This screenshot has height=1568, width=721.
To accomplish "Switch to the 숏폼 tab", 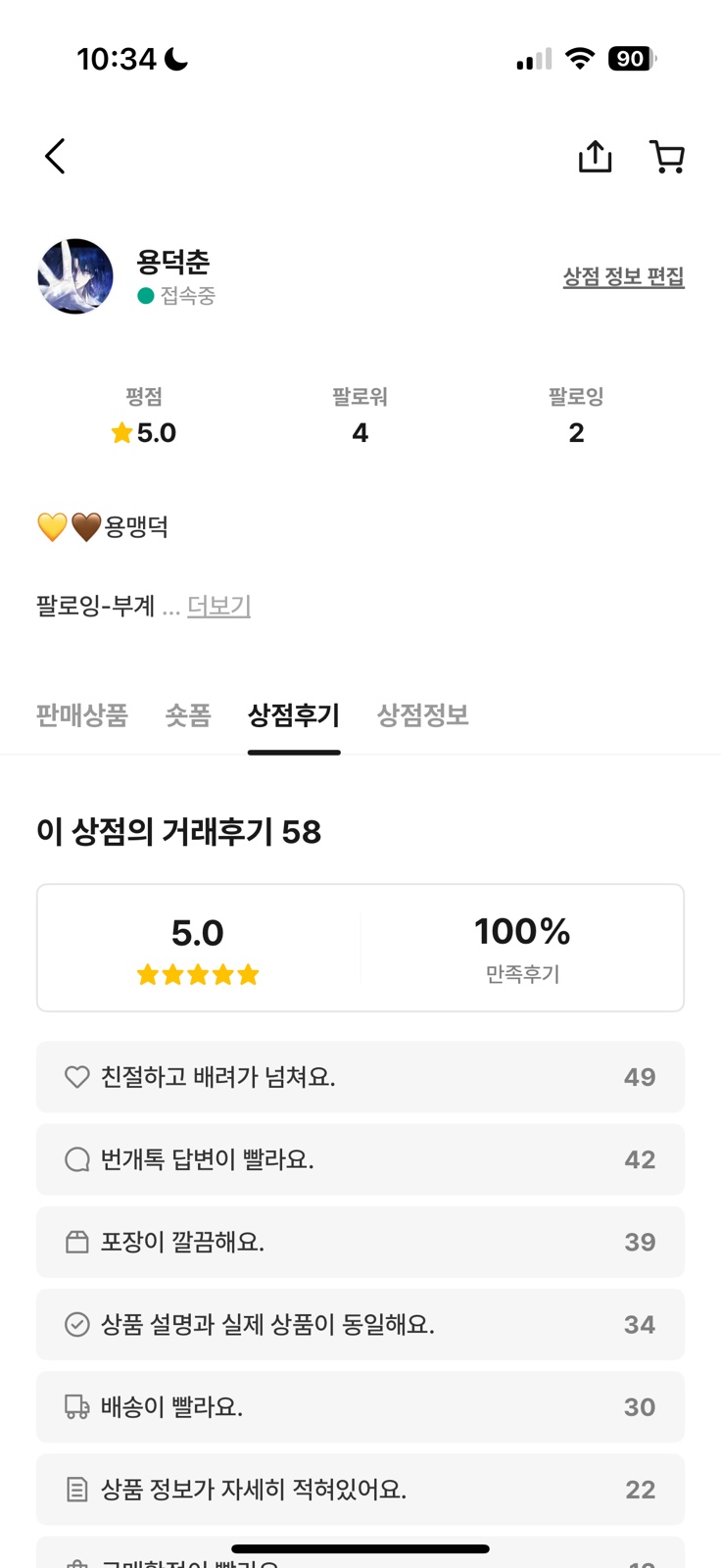I will click(x=188, y=715).
